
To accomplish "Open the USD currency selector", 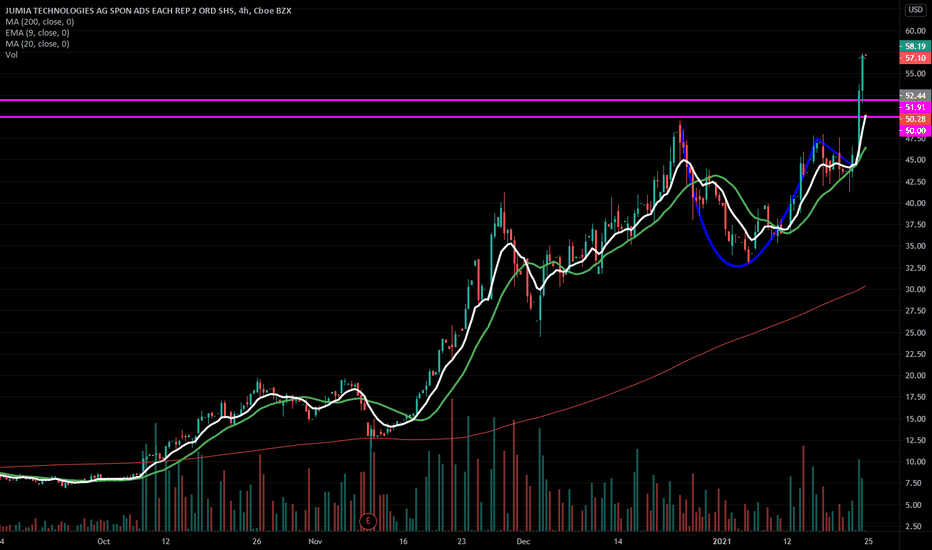I will [915, 10].
